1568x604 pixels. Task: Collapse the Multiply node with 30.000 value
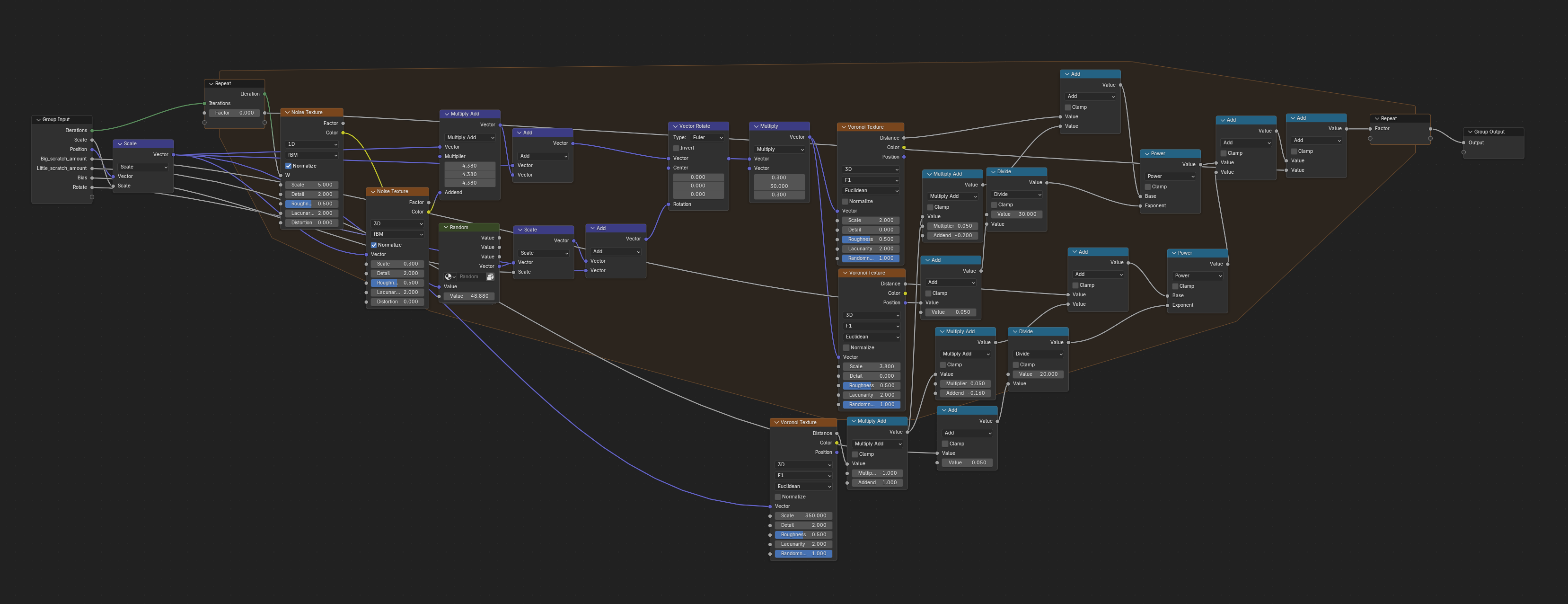[756, 126]
